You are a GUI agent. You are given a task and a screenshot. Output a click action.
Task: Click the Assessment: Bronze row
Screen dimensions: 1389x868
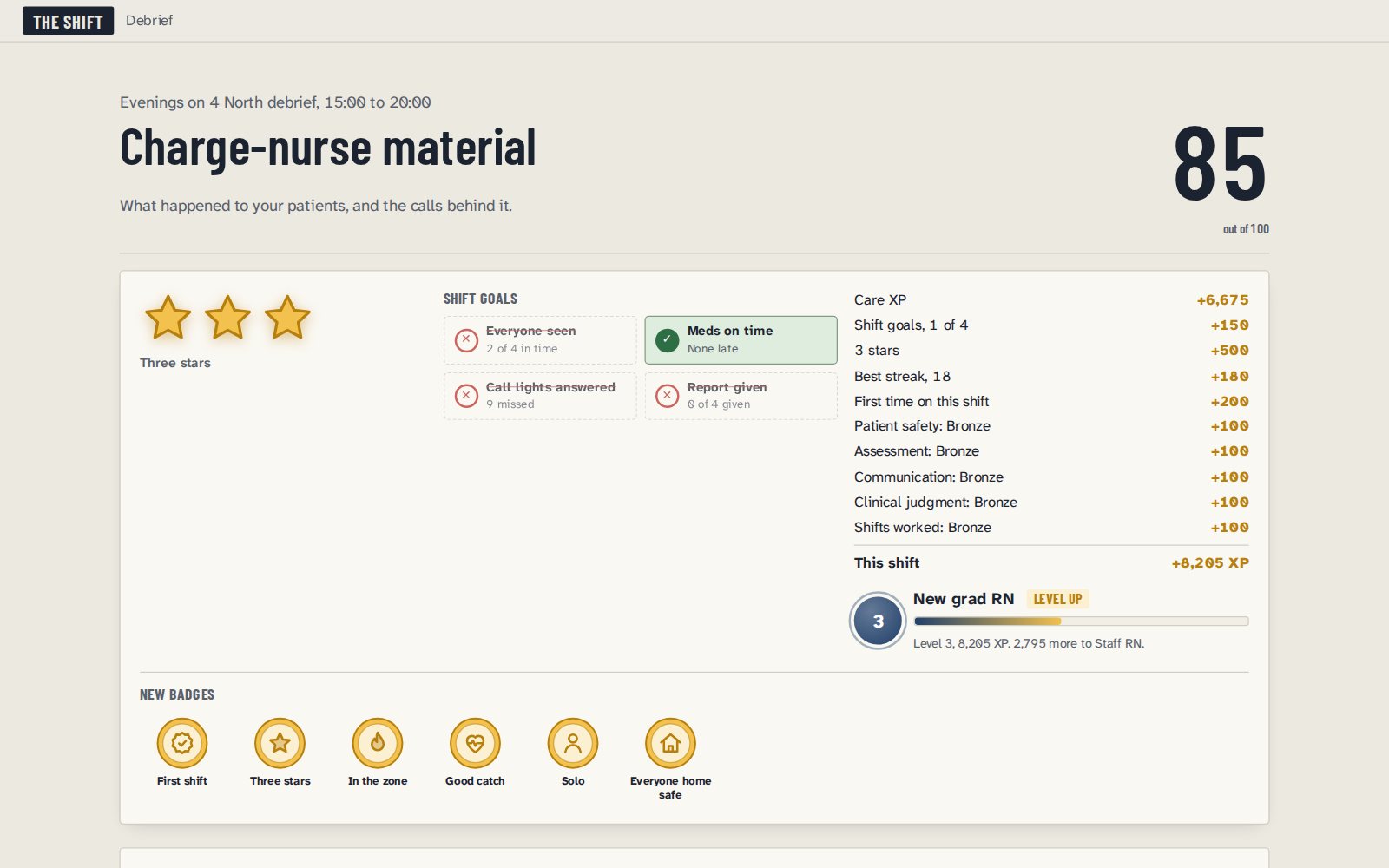coord(1051,451)
